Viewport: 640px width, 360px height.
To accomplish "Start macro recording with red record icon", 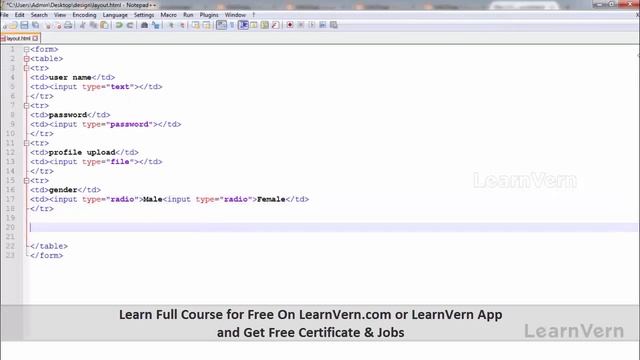I will coord(290,25).
